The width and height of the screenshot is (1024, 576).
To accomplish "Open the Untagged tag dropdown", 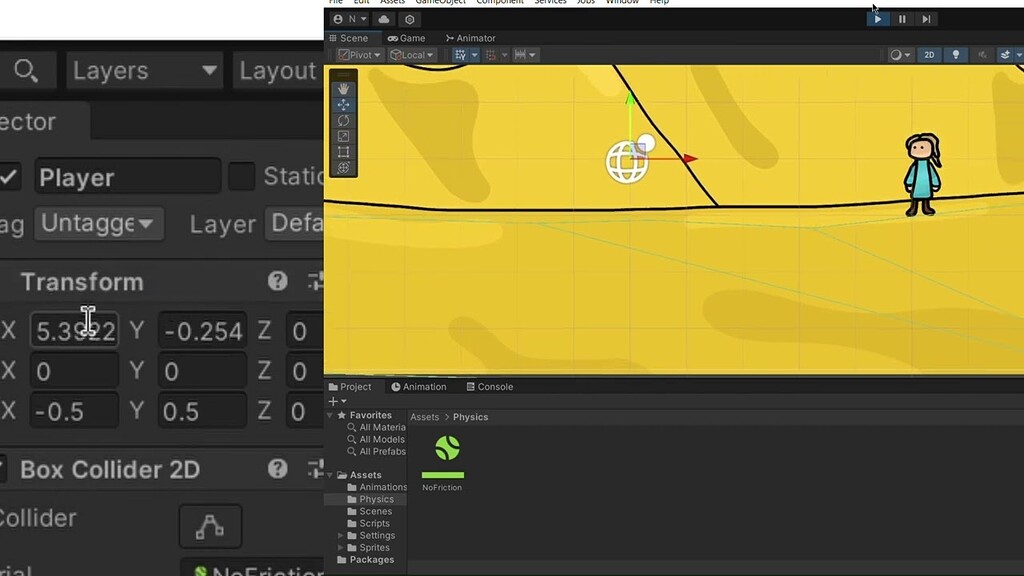I will (98, 223).
